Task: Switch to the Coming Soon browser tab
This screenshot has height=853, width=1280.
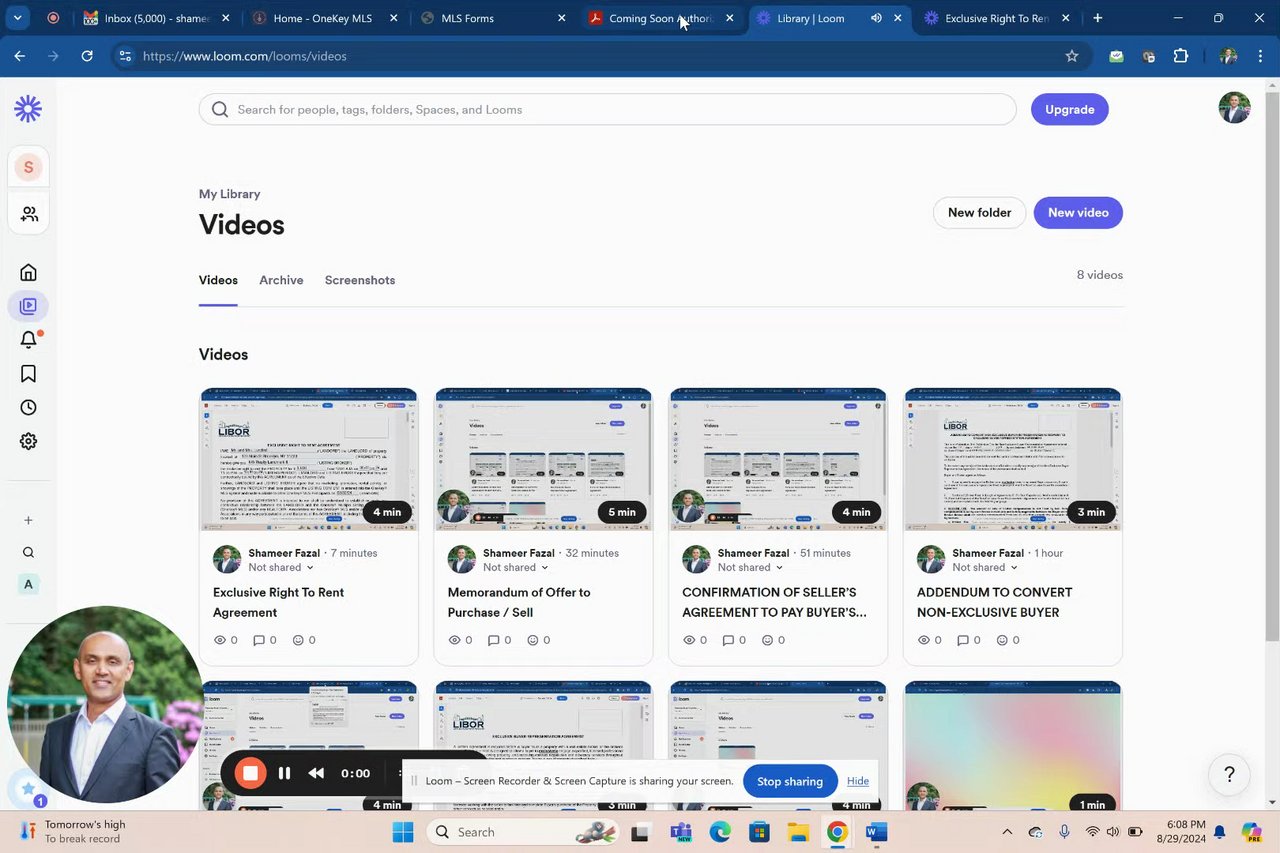Action: pyautogui.click(x=661, y=18)
